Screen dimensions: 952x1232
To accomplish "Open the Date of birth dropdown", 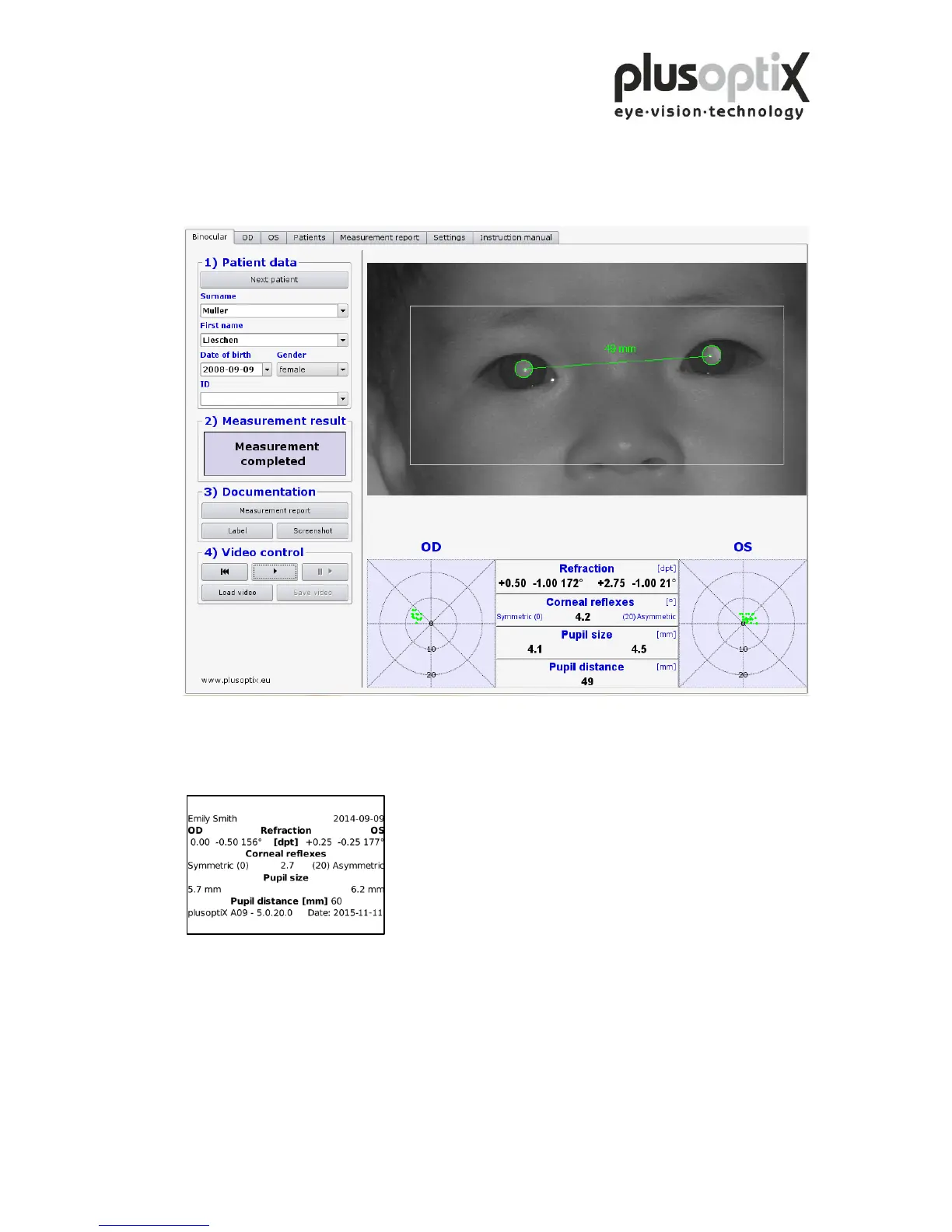I will pyautogui.click(x=267, y=369).
